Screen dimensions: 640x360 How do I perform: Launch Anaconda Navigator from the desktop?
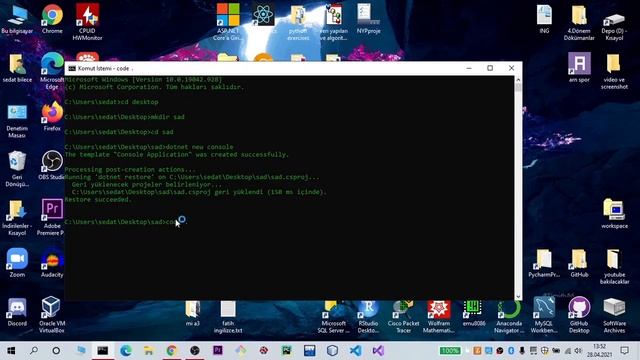(x=509, y=317)
